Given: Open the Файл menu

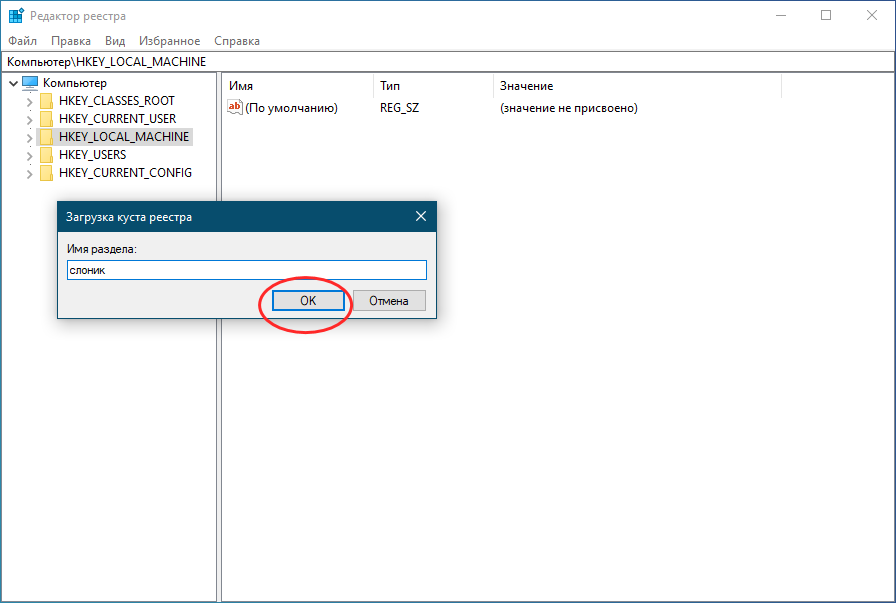Looking at the screenshot, I should [x=22, y=41].
